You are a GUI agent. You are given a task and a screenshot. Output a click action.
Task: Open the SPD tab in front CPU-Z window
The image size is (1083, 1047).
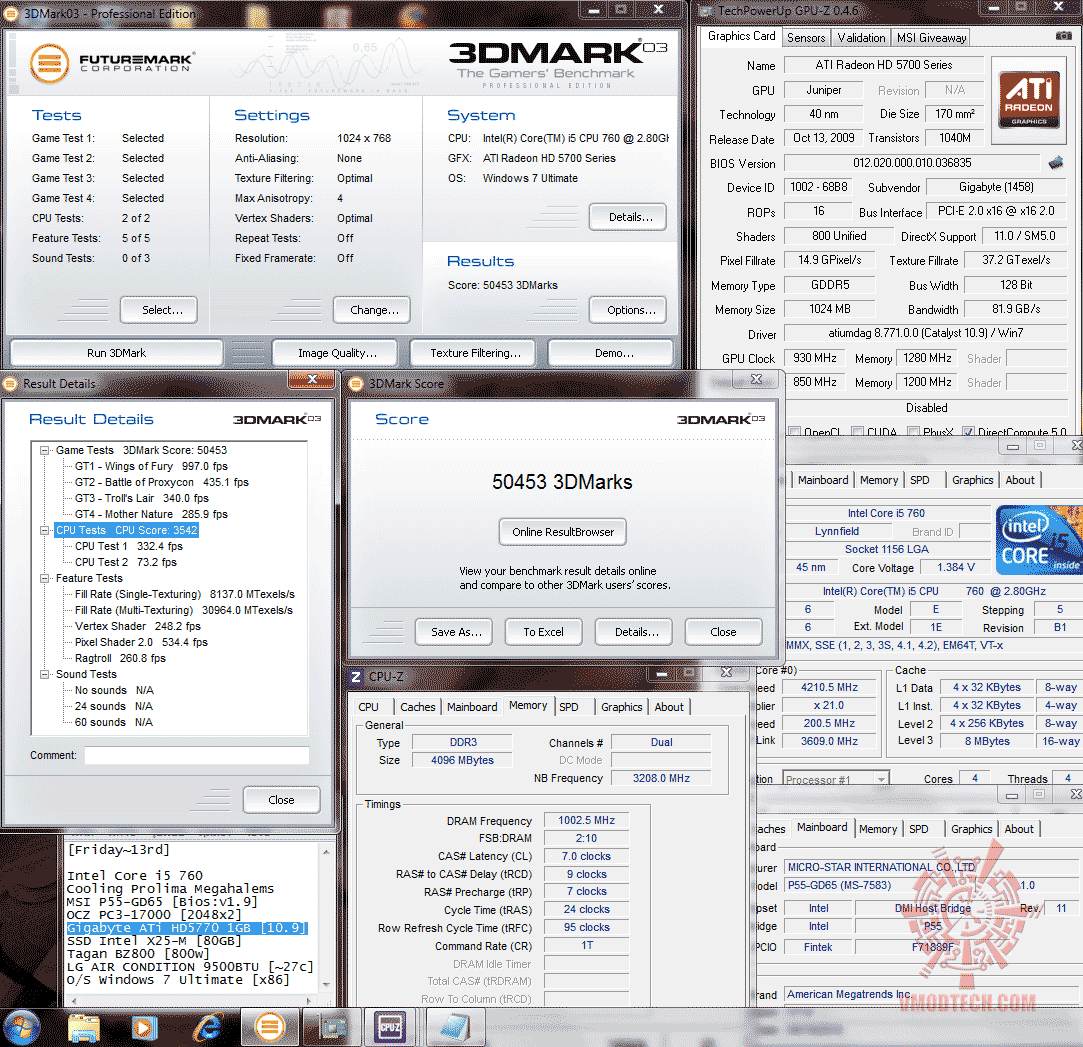(569, 707)
